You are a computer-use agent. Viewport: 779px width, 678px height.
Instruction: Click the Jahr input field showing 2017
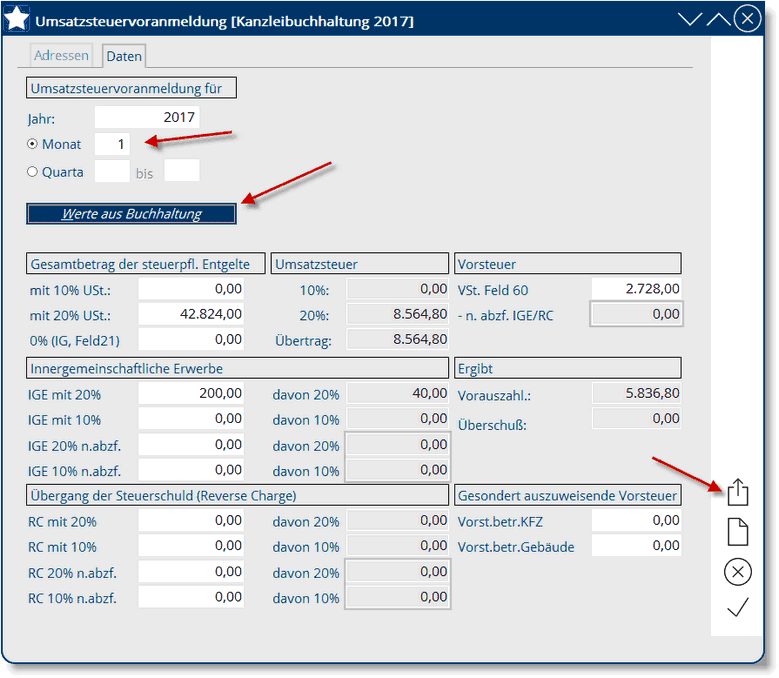[x=147, y=117]
